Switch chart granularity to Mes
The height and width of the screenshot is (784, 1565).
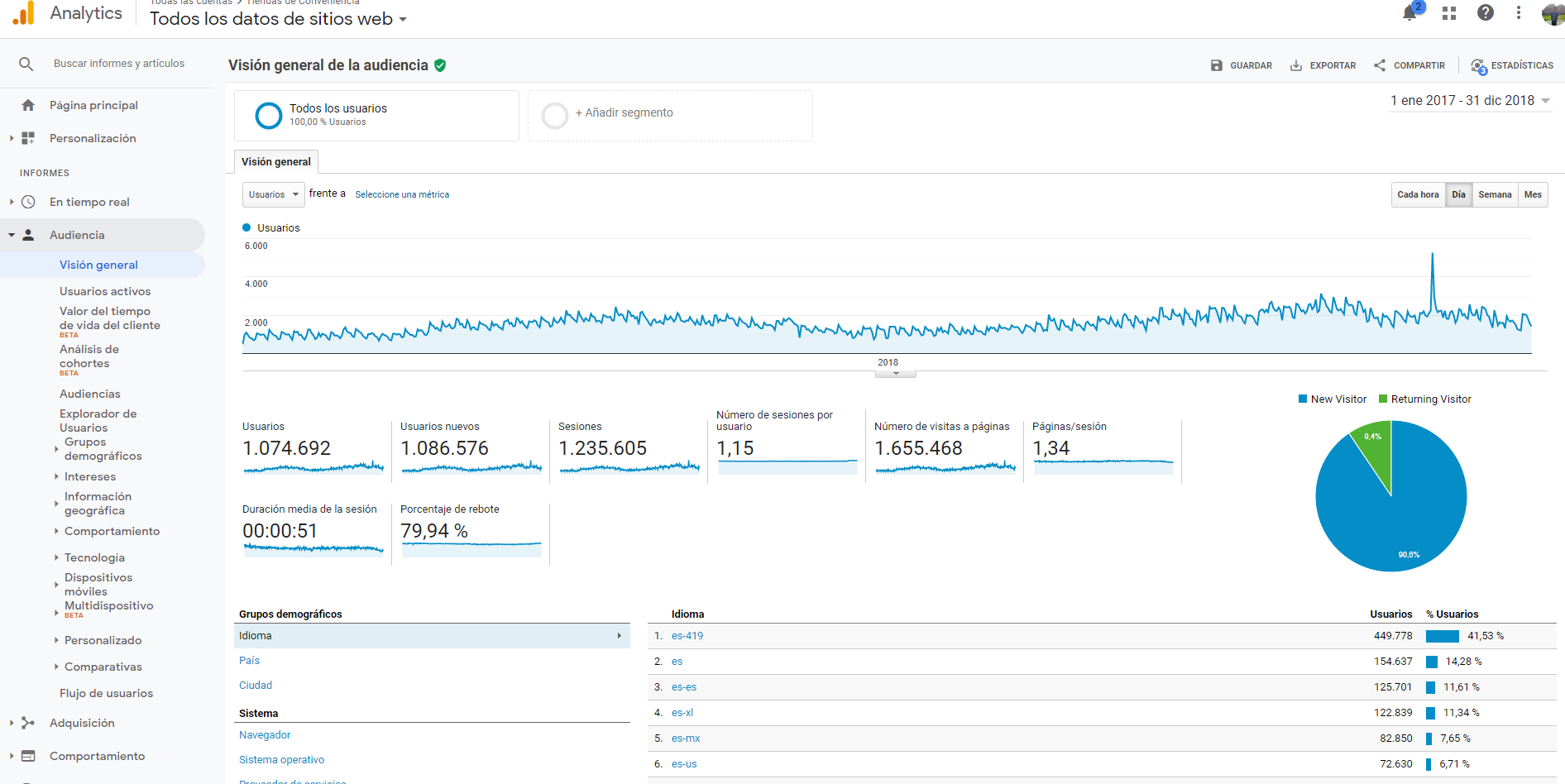[x=1533, y=195]
